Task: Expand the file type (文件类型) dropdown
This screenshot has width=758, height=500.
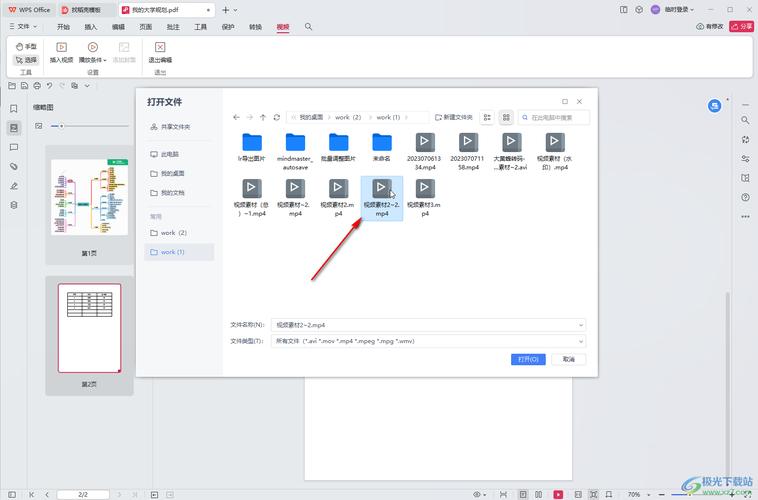Action: pos(581,341)
